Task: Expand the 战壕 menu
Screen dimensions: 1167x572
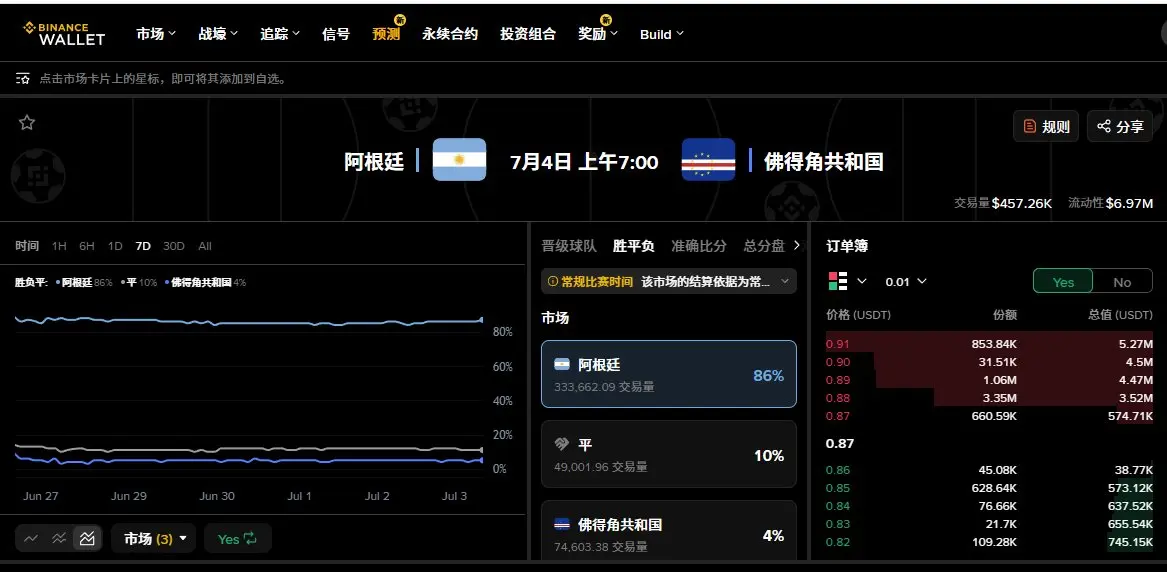Action: [218, 33]
